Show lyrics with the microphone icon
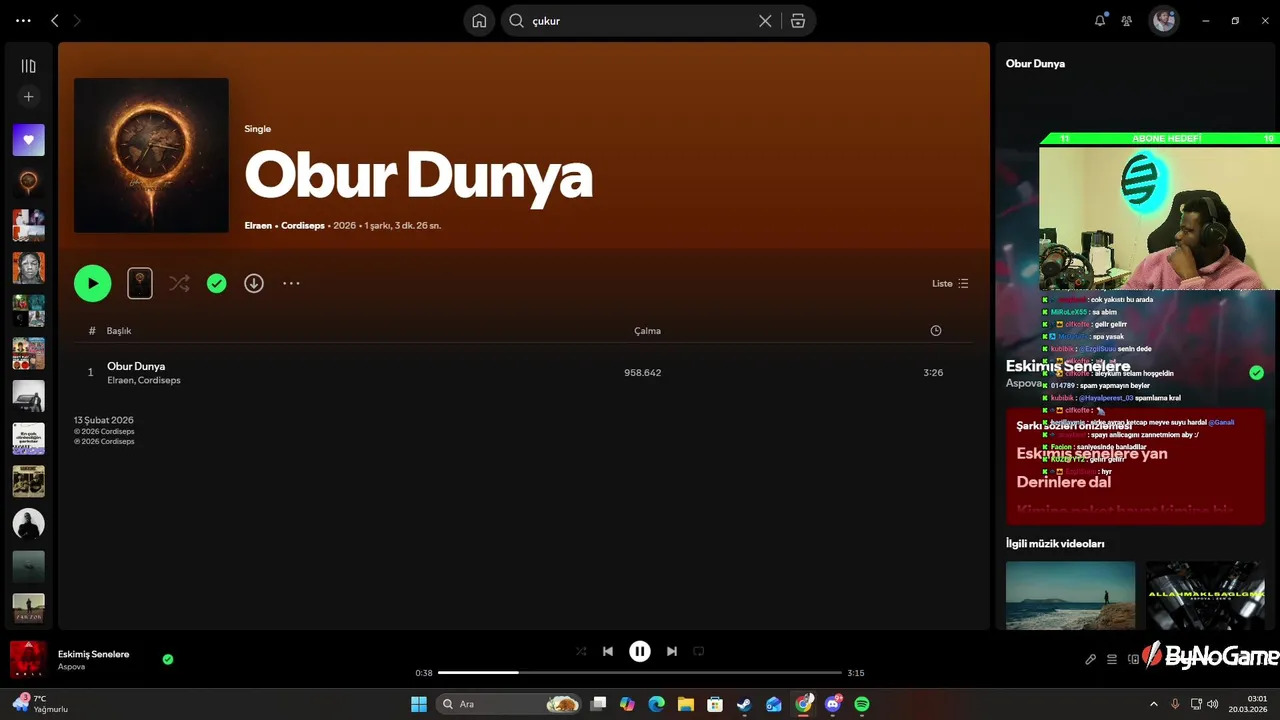1280x720 pixels. pyautogui.click(x=1091, y=659)
